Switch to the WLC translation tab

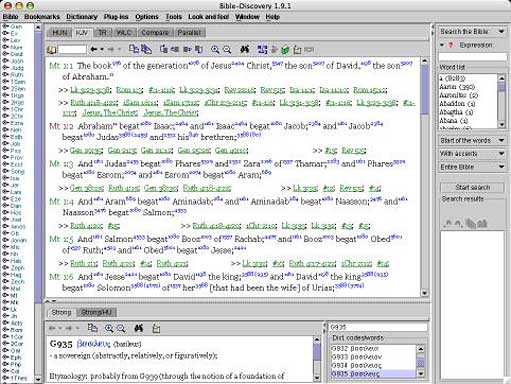coord(124,33)
